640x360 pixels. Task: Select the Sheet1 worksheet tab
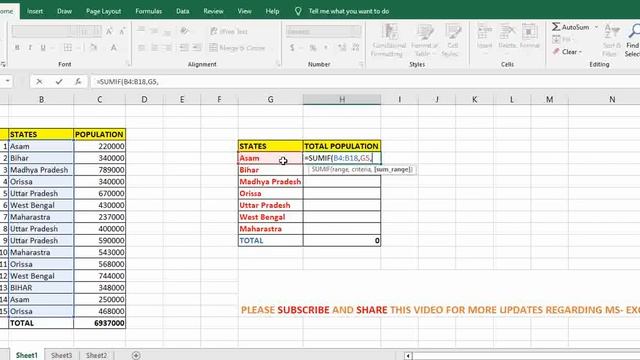pyautogui.click(x=27, y=356)
